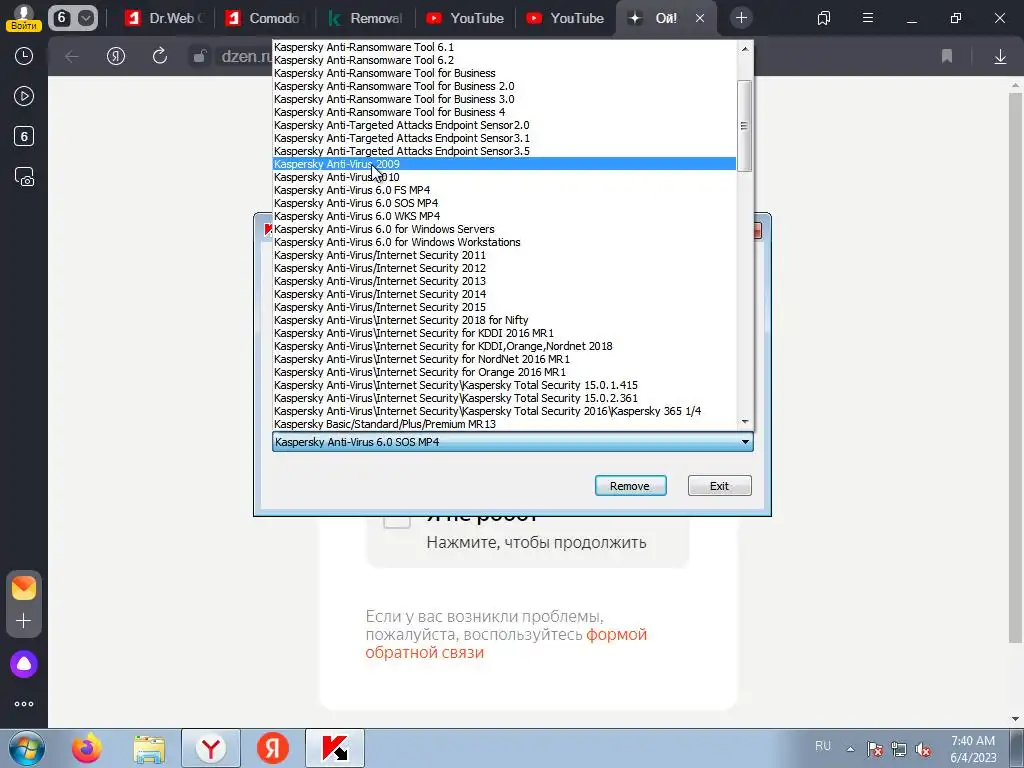The height and width of the screenshot is (768, 1024).
Task: Choose Kaspersky Anti-Virus/Internet Security 2013
Action: 504,281
